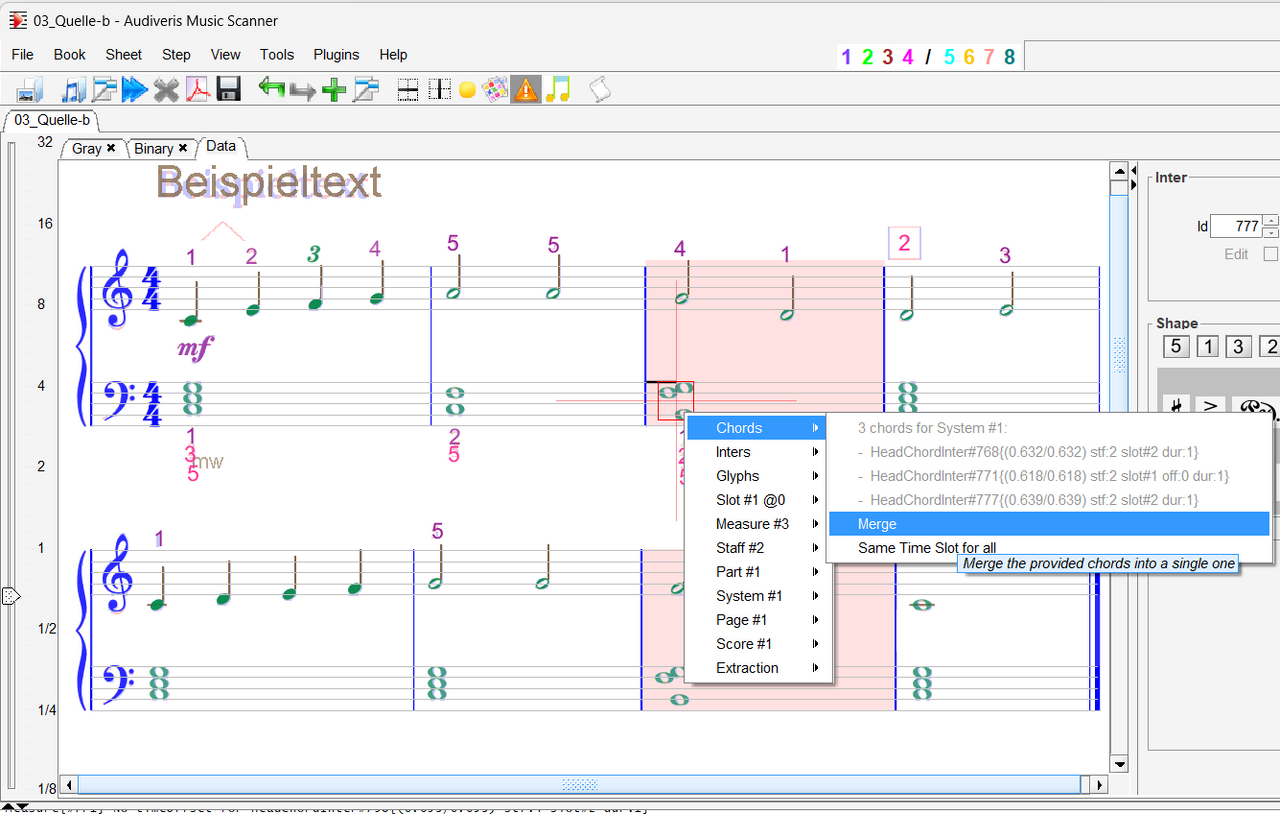The width and height of the screenshot is (1280, 814).
Task: Click the gray redo arrow icon
Action: (x=302, y=90)
